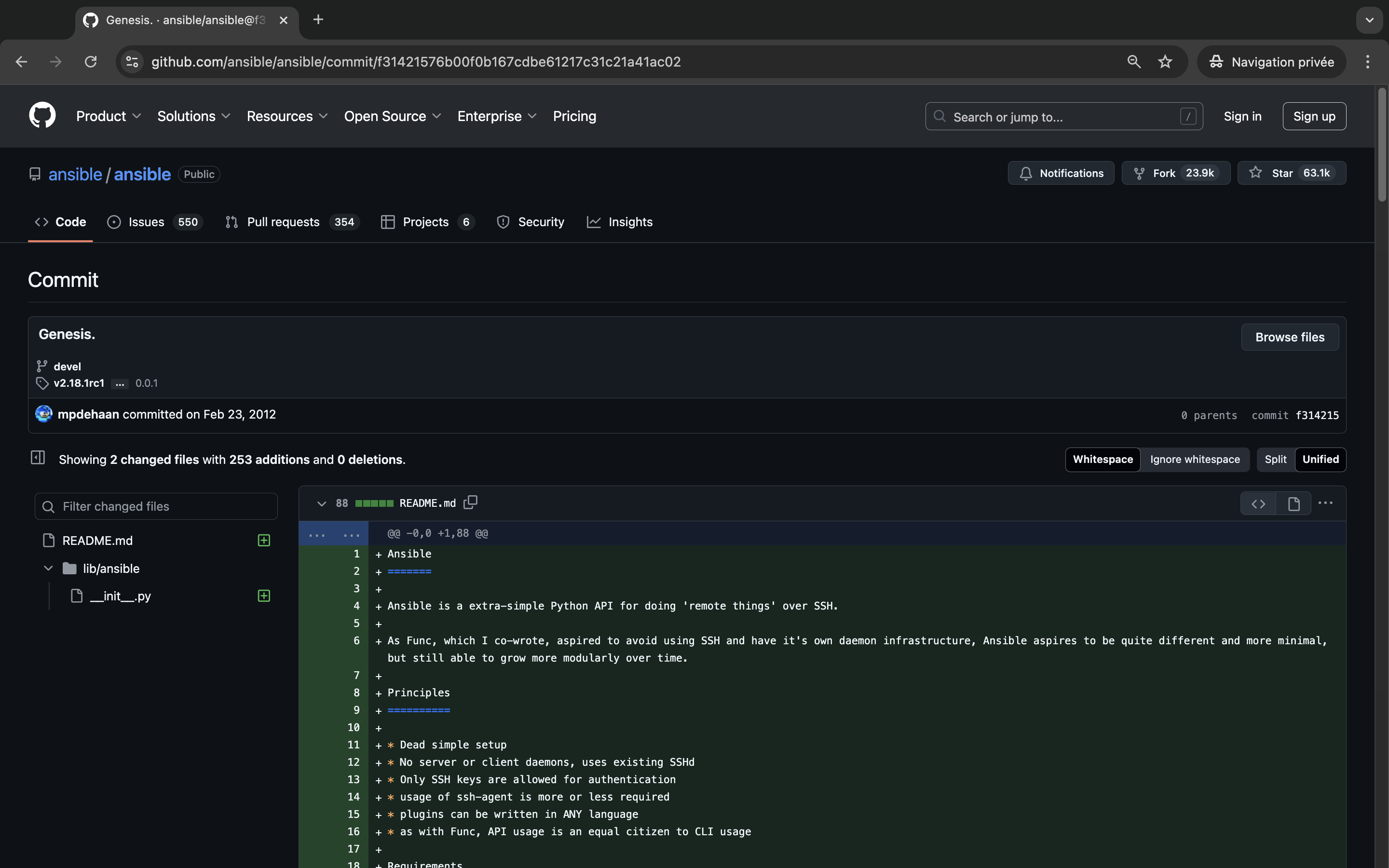Open the Product menu
This screenshot has height=868, width=1389.
(109, 116)
